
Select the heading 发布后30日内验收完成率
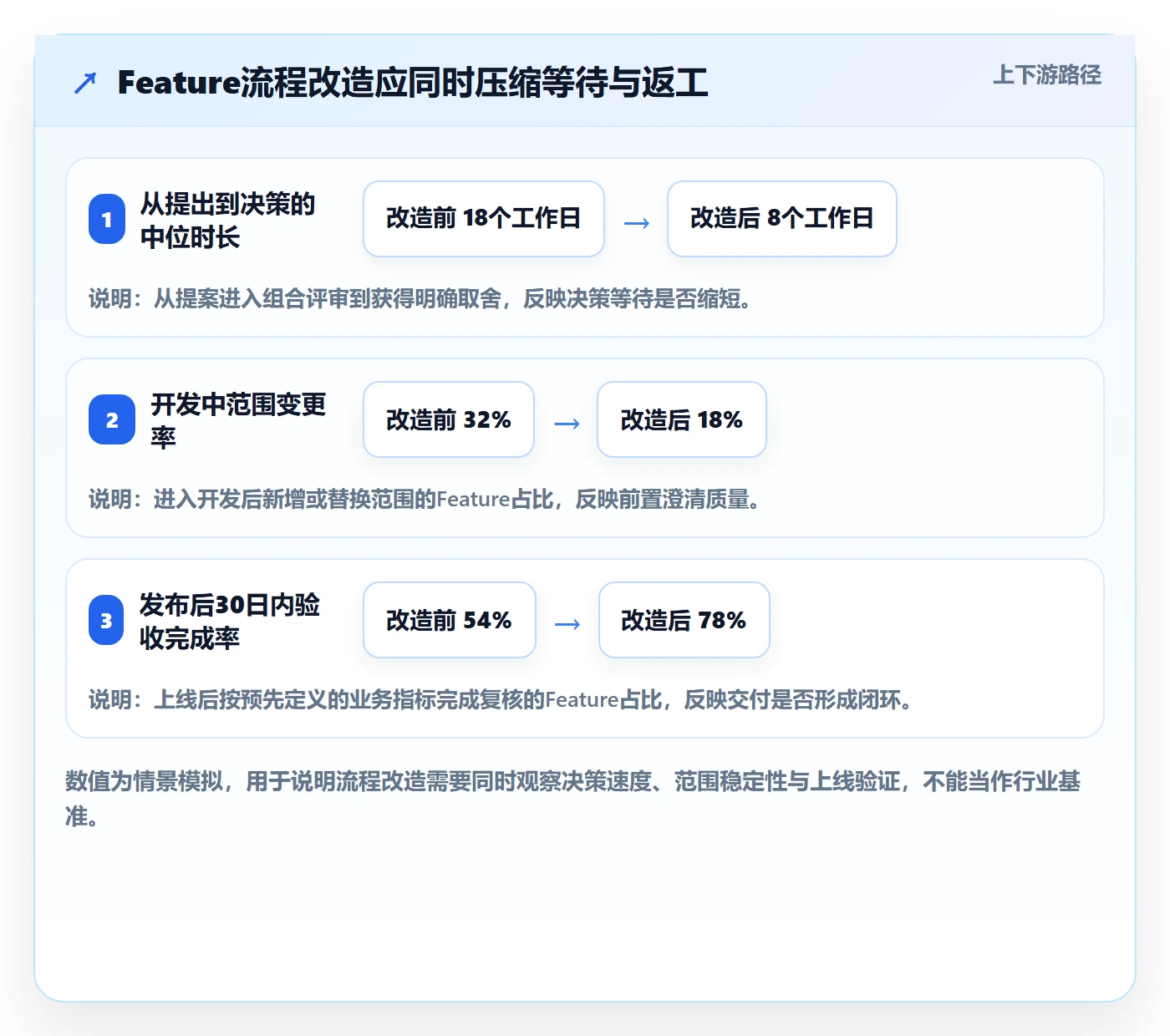230,621
